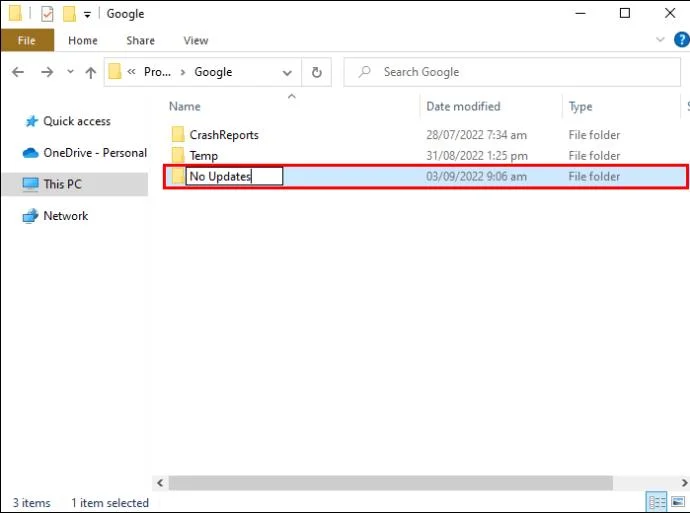This screenshot has width=690, height=513.
Task: Switch to the Home ribbon tab
Action: [x=83, y=40]
